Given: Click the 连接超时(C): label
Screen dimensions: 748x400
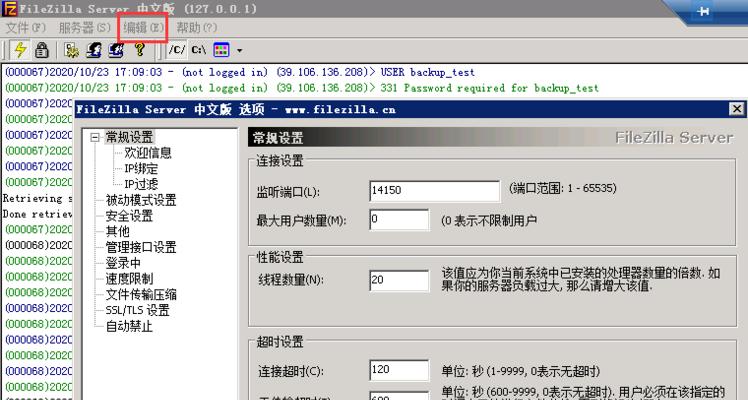Looking at the screenshot, I should point(291,371).
